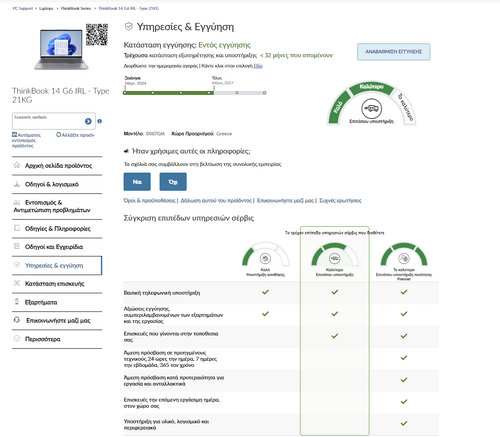Image resolution: width=500 pixels, height=437 pixels.
Task: Answer Ναι to the feedback question
Action: [x=137, y=182]
